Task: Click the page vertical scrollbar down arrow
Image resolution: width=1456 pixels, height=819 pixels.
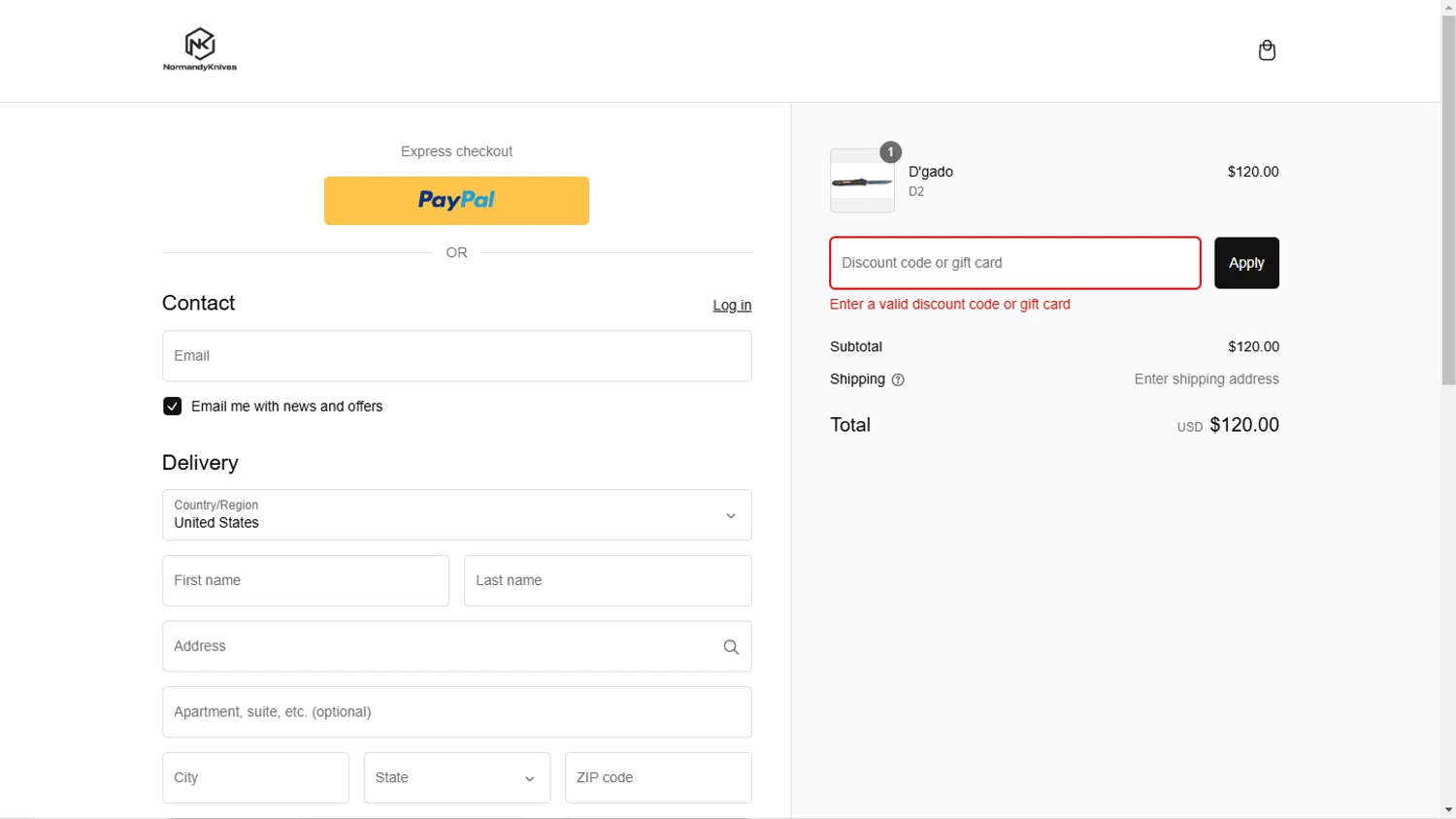Action: click(x=1448, y=810)
